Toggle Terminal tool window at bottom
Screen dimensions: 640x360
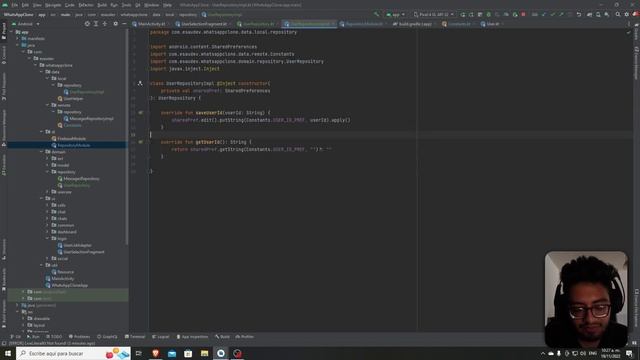click(135, 337)
